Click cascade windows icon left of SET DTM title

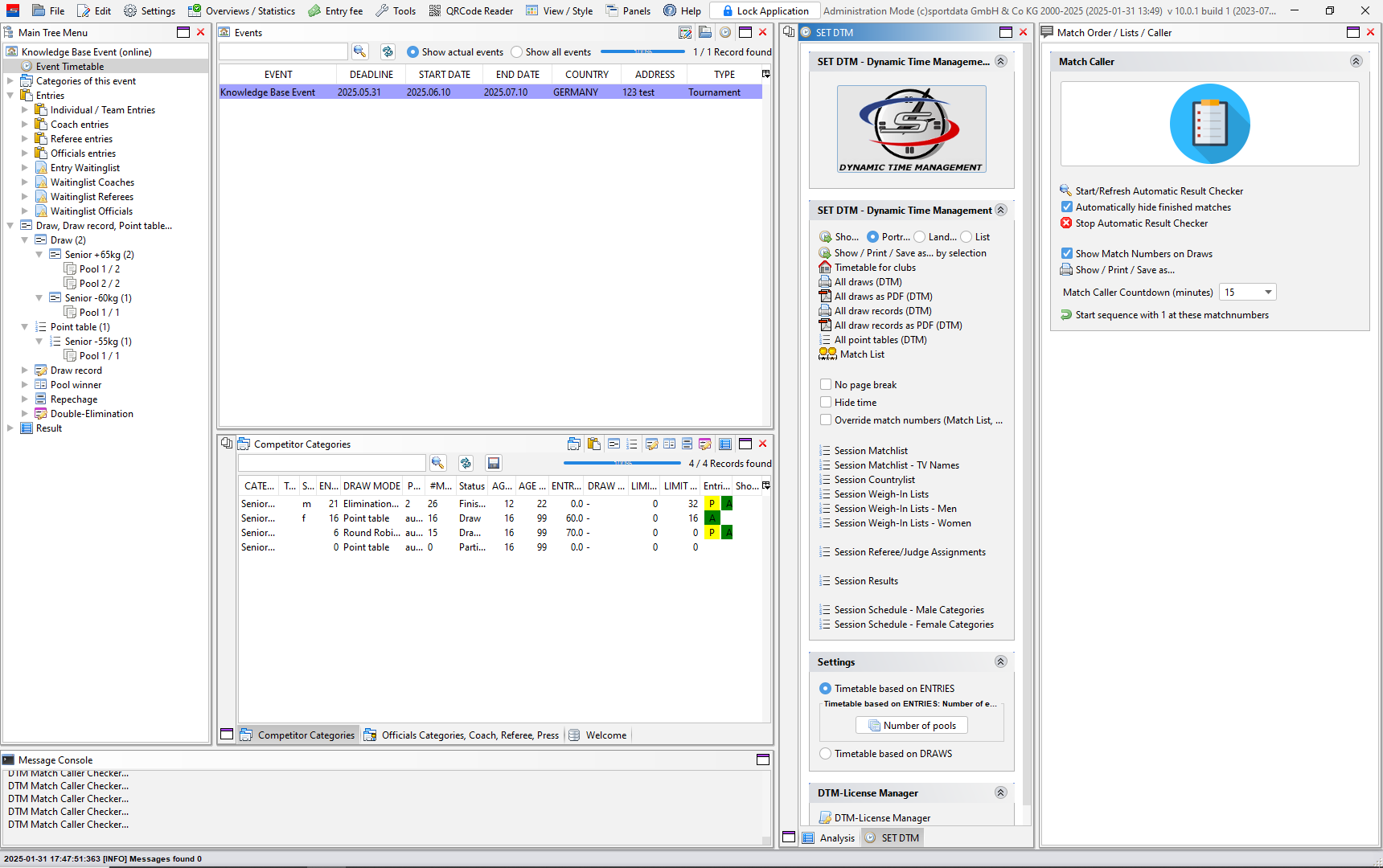[x=789, y=32]
